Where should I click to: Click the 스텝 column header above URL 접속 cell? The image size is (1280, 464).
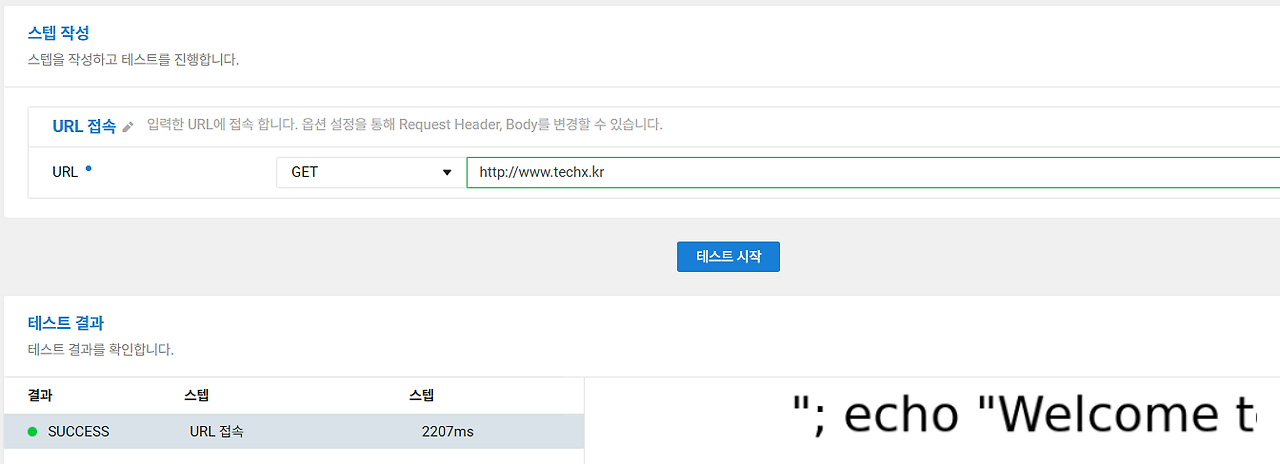197,395
